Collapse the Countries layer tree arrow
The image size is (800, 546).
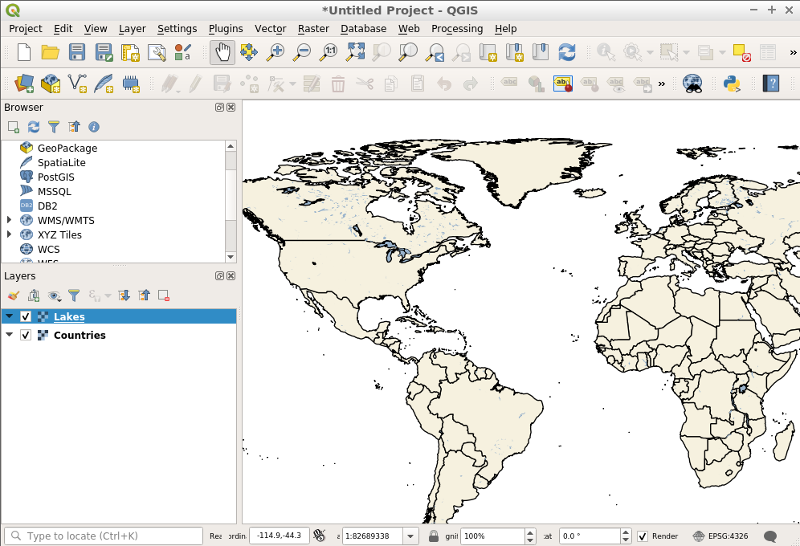(9, 335)
